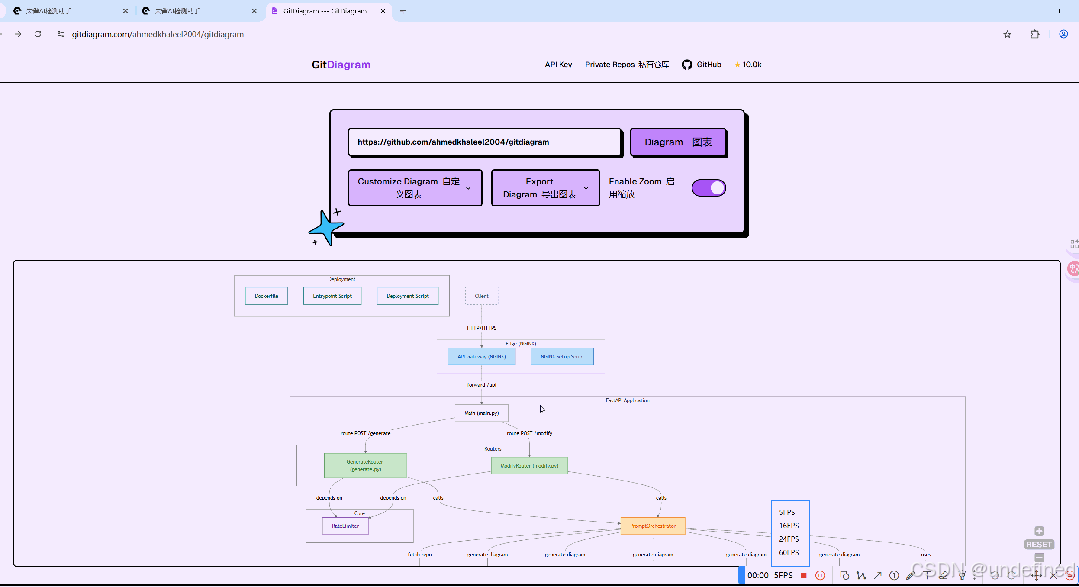Click the green Generate Router node
This screenshot has height=587, width=1079.
tap(365, 465)
